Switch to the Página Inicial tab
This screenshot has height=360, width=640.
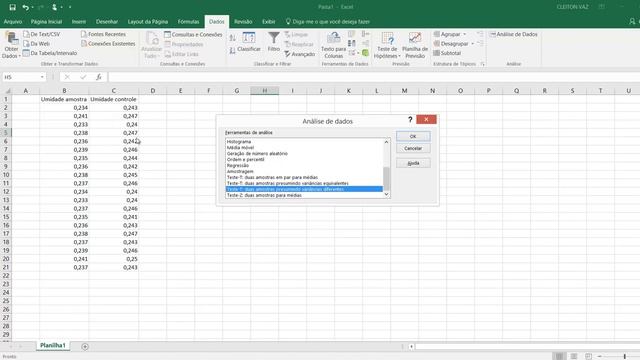[47, 22]
